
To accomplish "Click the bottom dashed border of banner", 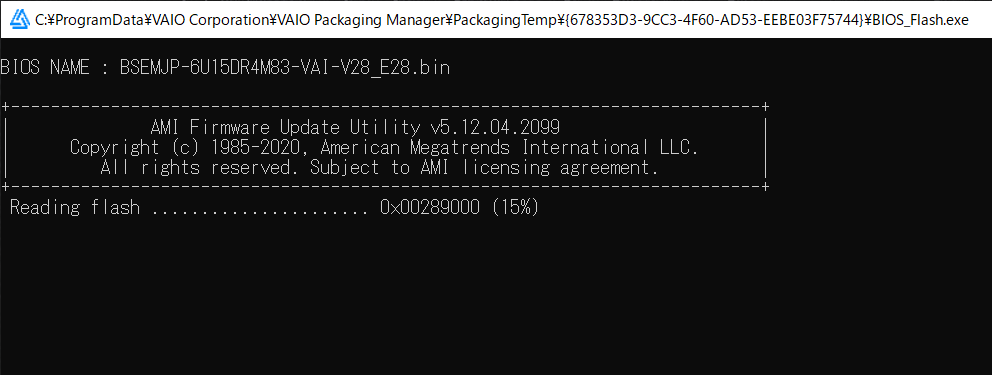I will pyautogui.click(x=385, y=187).
